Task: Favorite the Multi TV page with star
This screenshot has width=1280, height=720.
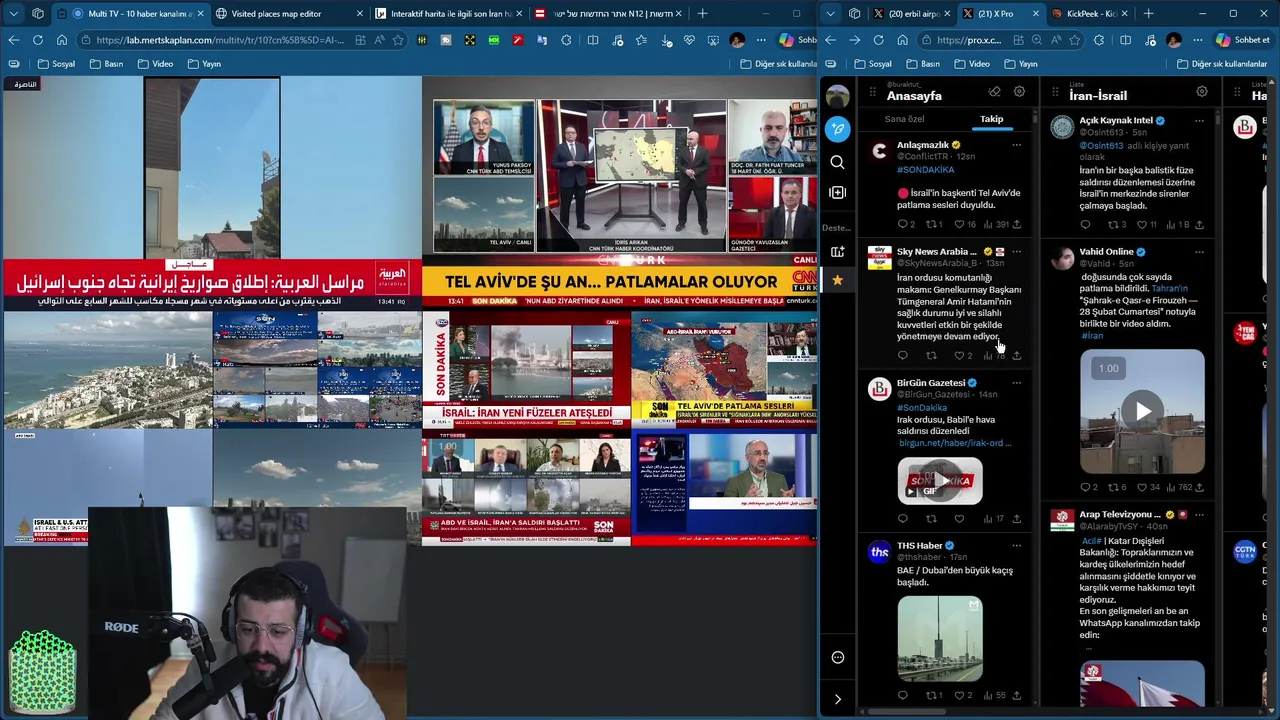Action: [x=398, y=40]
